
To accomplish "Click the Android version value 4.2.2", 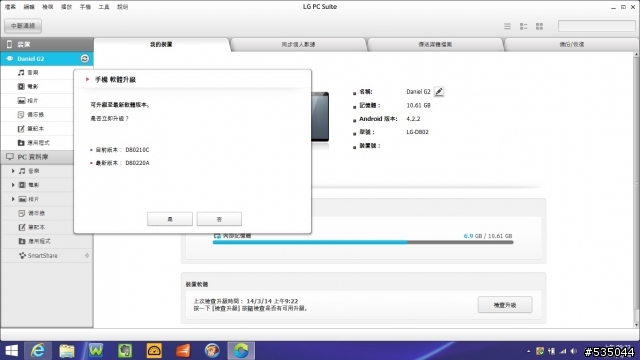I will [413, 119].
